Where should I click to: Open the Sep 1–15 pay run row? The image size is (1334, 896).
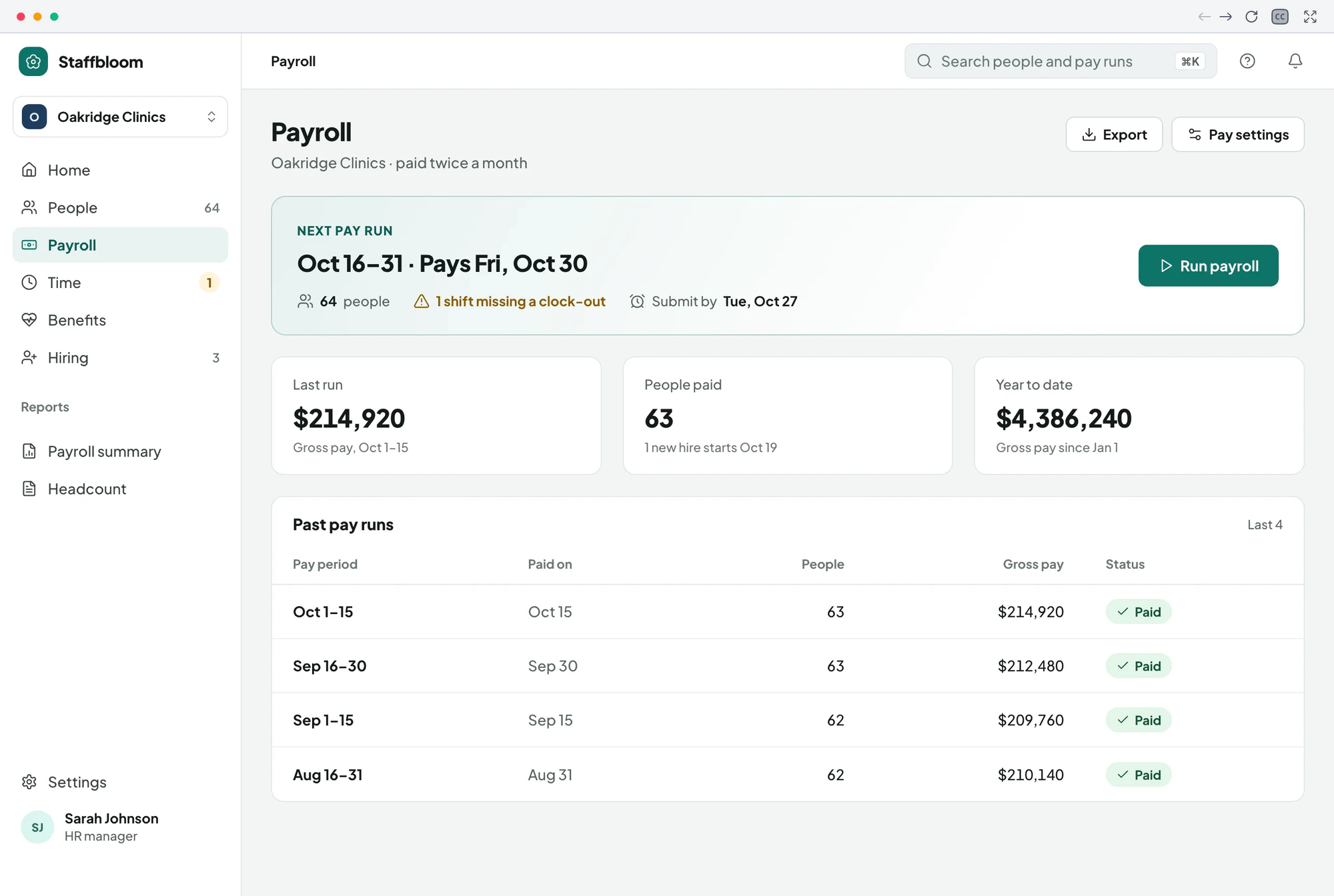tap(788, 720)
